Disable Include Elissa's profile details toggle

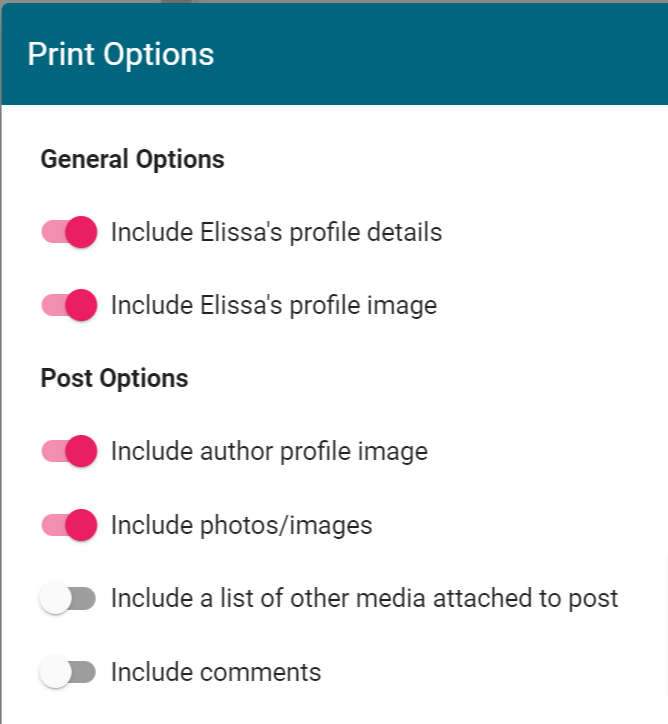[69, 232]
